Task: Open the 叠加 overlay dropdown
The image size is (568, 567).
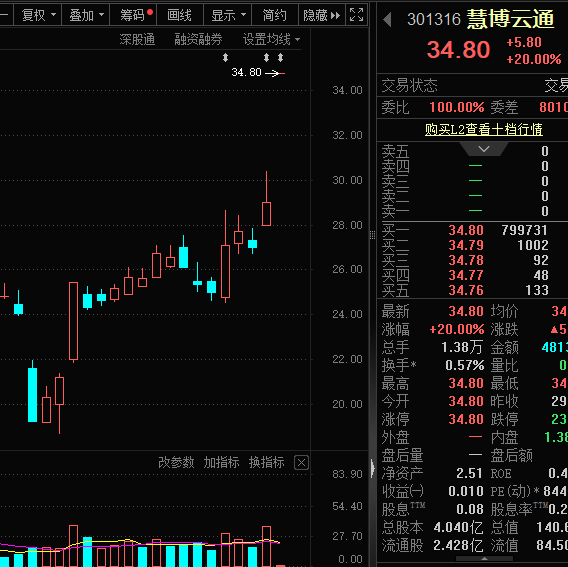Action: click(x=86, y=15)
